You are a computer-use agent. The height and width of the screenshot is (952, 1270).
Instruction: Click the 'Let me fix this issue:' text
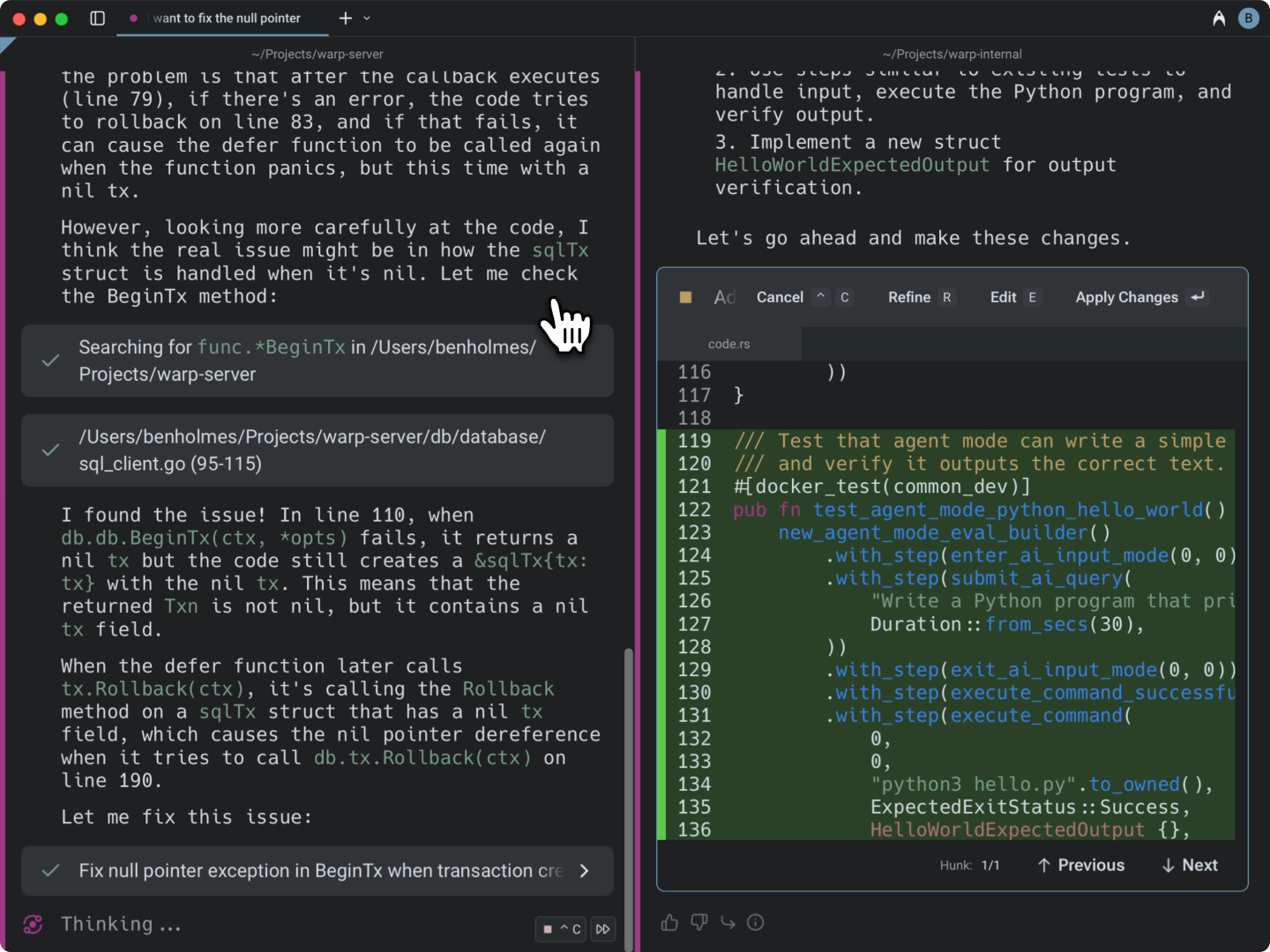click(x=186, y=818)
